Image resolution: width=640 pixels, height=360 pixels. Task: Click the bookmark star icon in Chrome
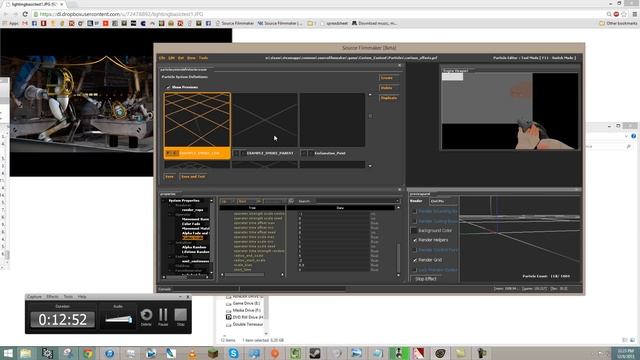pyautogui.click(x=624, y=14)
